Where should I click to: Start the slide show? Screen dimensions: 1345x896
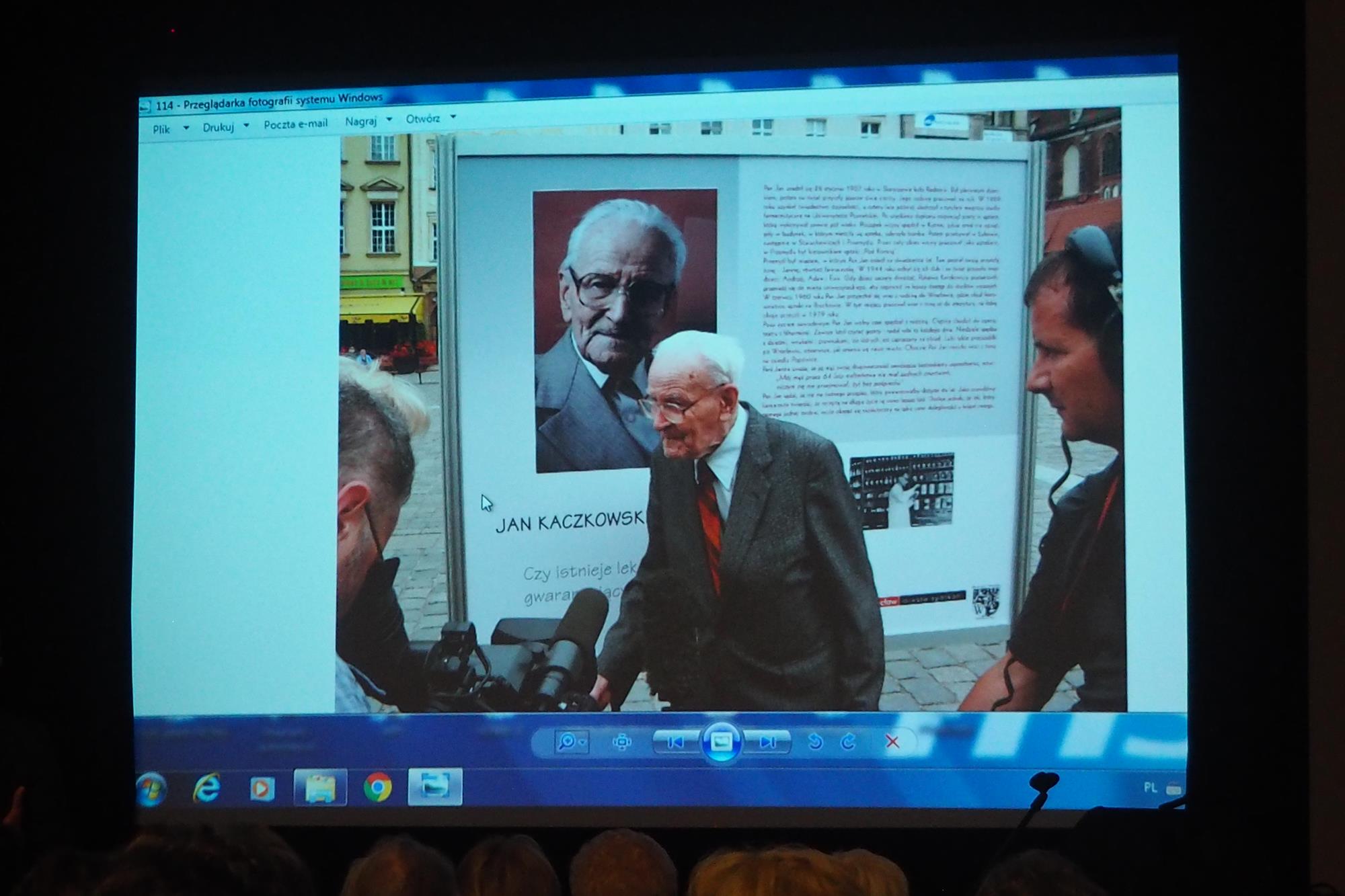point(722,742)
